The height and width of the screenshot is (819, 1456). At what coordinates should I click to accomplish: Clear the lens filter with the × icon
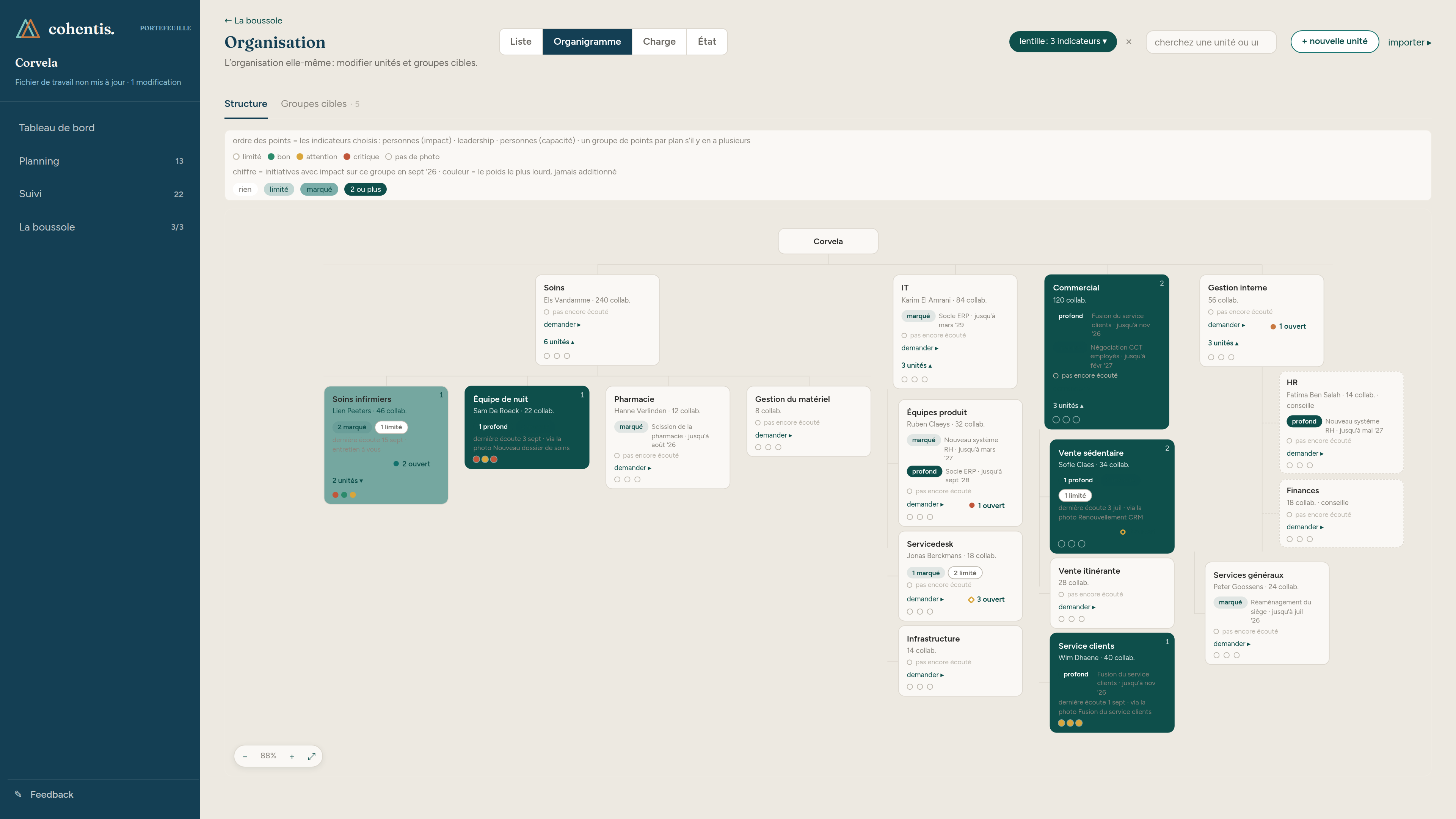tap(1129, 42)
